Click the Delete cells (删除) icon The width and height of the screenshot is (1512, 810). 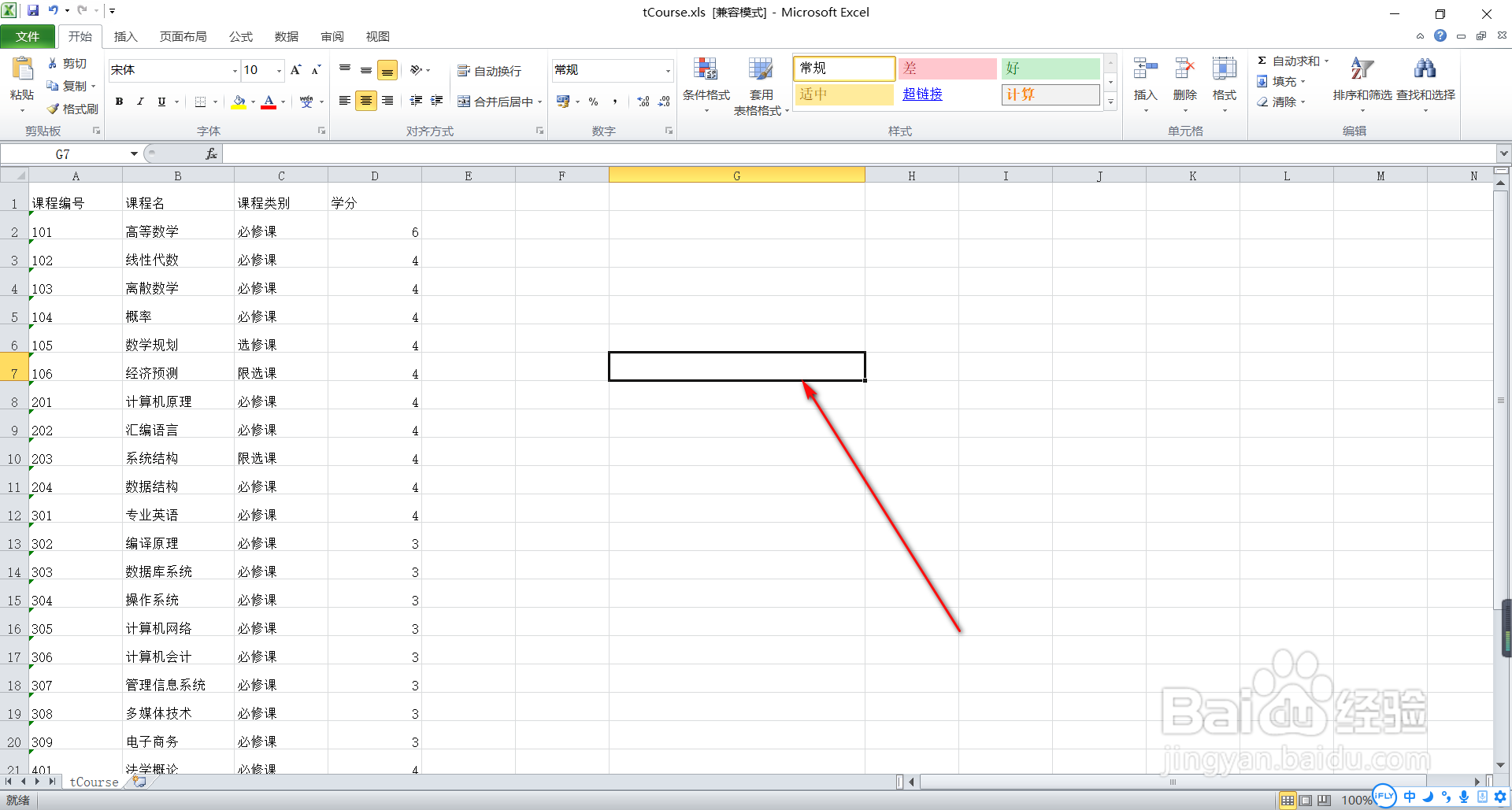click(x=1184, y=69)
